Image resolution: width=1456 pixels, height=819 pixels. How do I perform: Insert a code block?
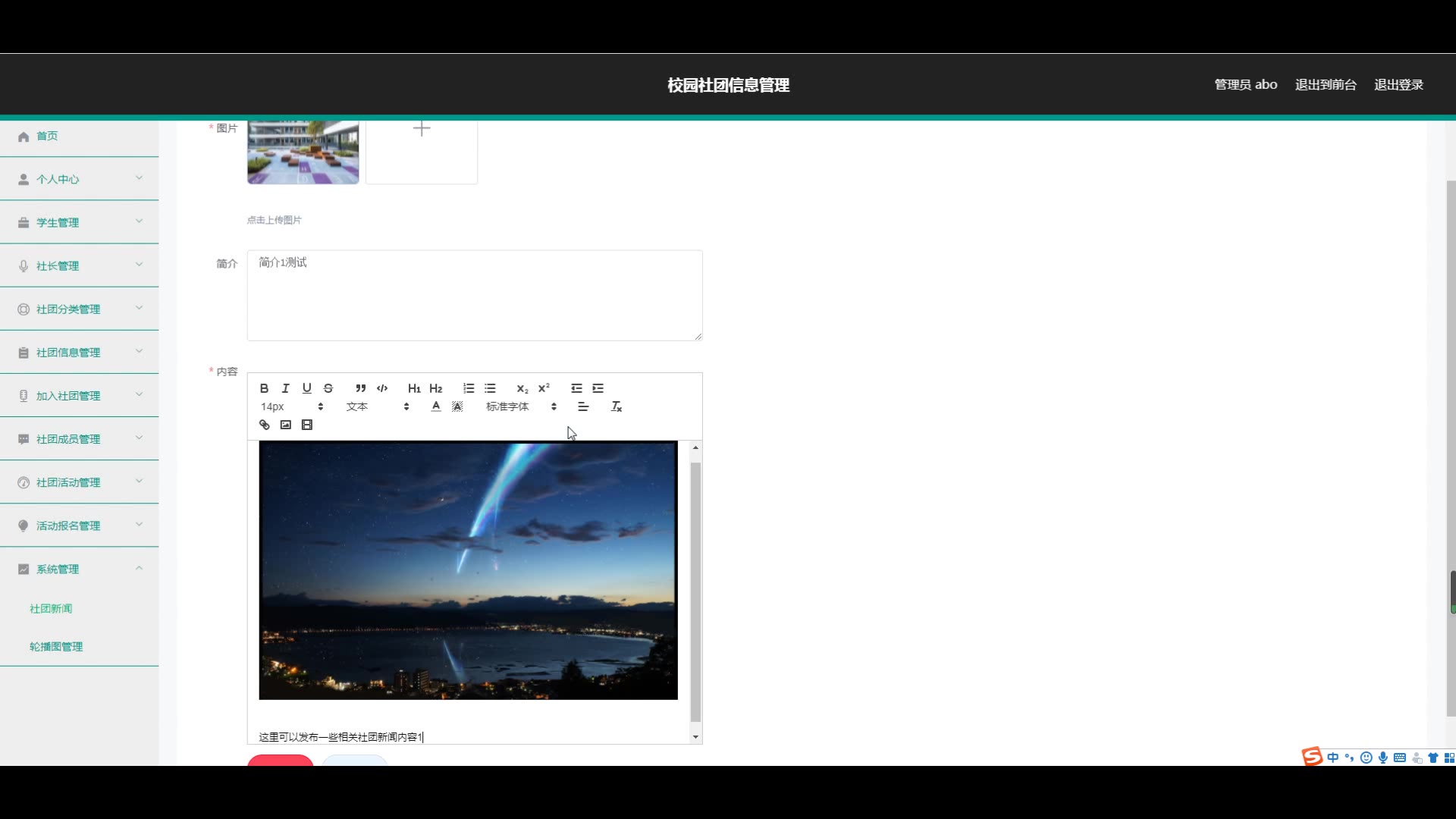(382, 388)
